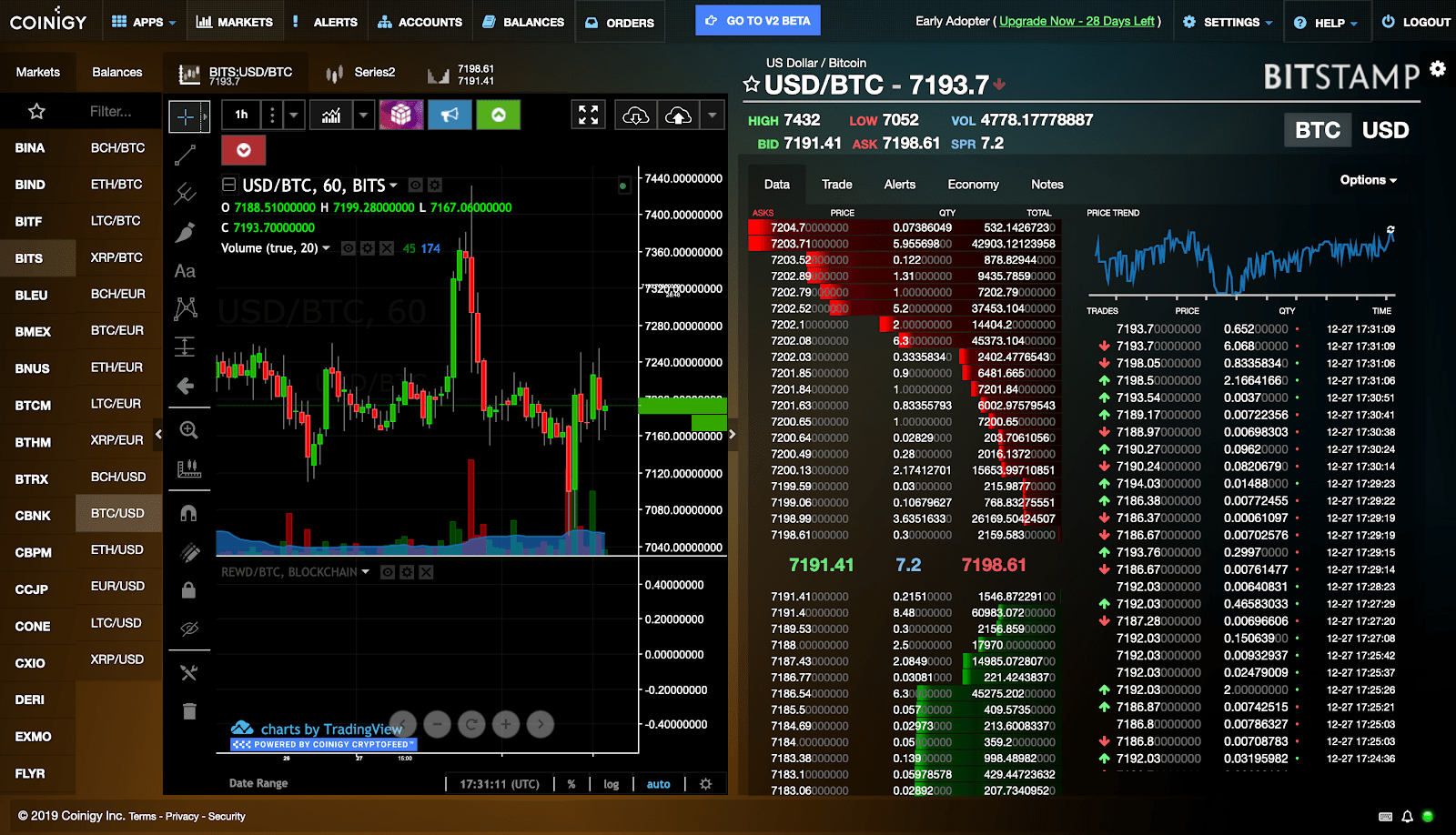This screenshot has height=835, width=1456.
Task: Load chart layout from cloud
Action: point(635,116)
